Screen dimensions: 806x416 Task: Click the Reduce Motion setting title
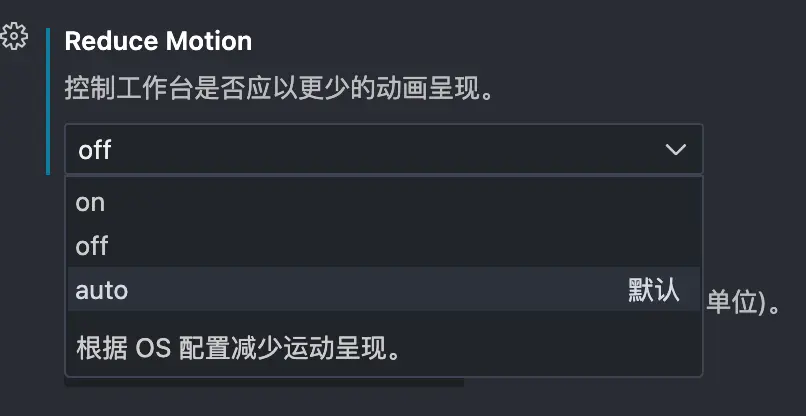158,41
